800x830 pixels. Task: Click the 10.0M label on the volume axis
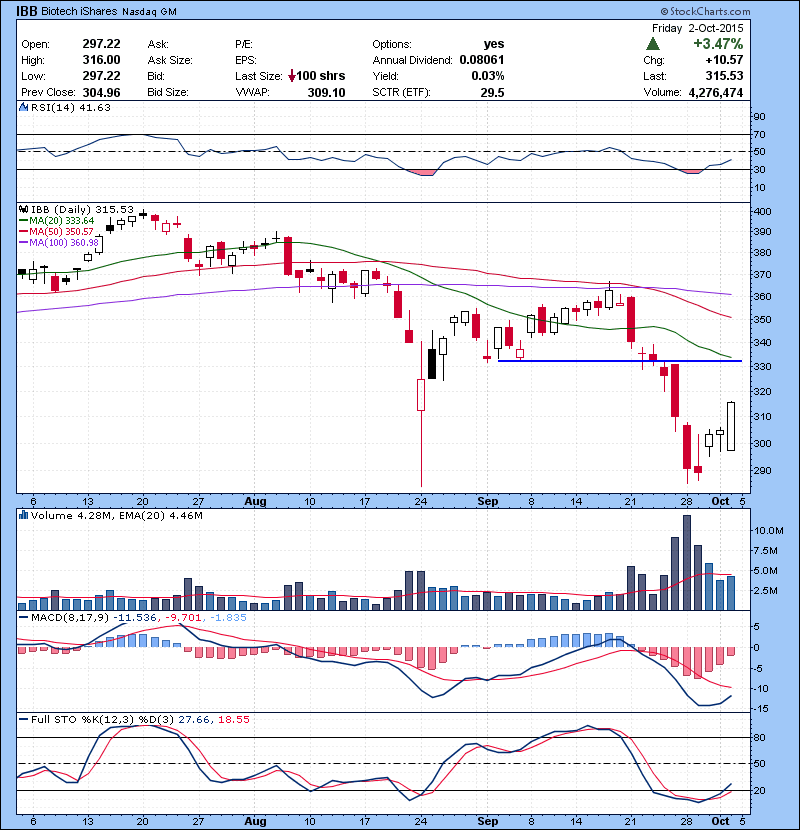point(769,530)
